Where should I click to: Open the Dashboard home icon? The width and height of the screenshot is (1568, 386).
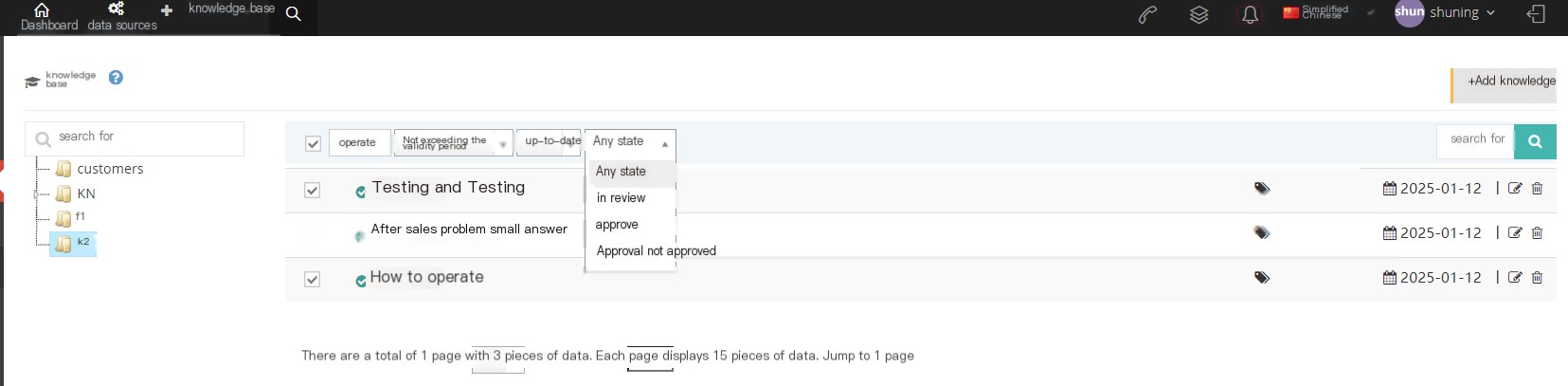(x=42, y=9)
